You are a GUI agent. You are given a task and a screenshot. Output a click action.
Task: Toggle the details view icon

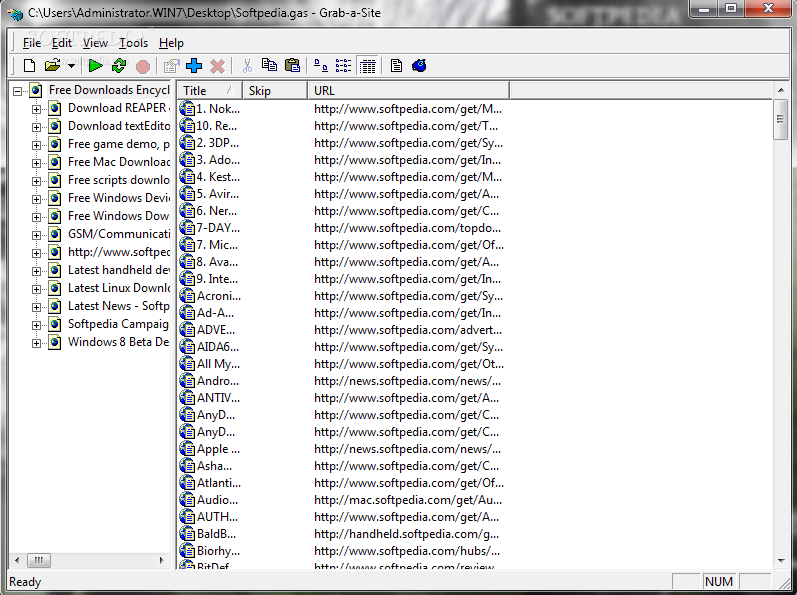coord(367,66)
